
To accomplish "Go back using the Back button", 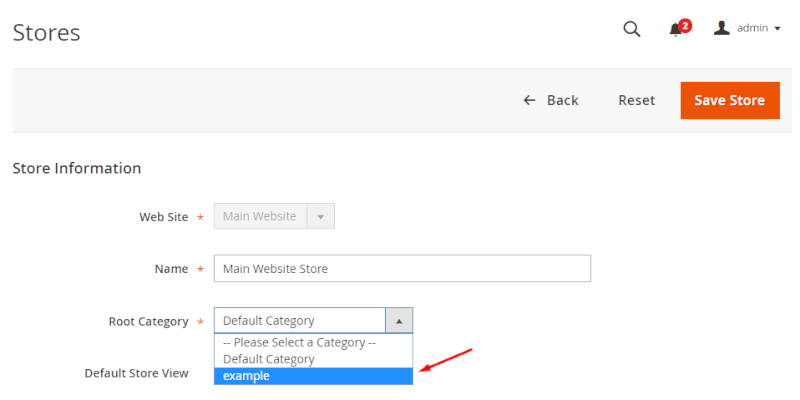I will [x=551, y=100].
